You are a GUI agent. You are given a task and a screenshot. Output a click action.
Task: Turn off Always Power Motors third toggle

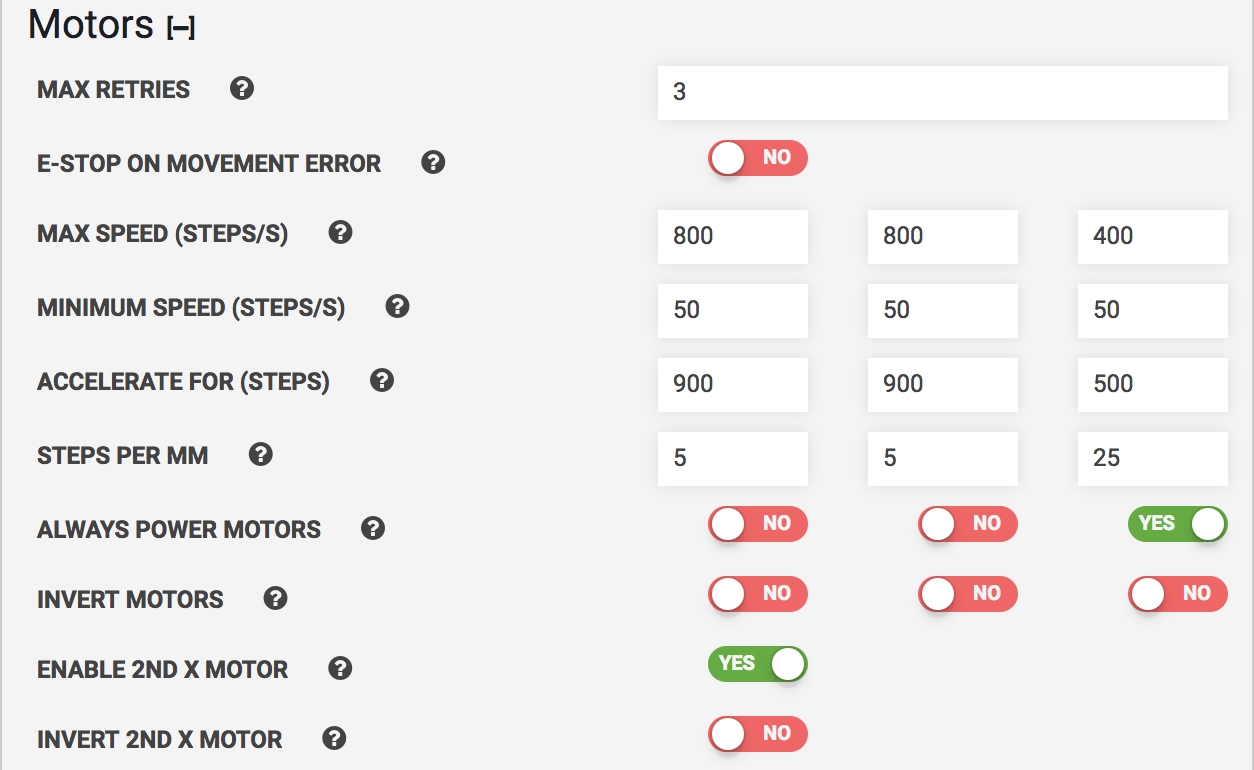[x=1177, y=523]
